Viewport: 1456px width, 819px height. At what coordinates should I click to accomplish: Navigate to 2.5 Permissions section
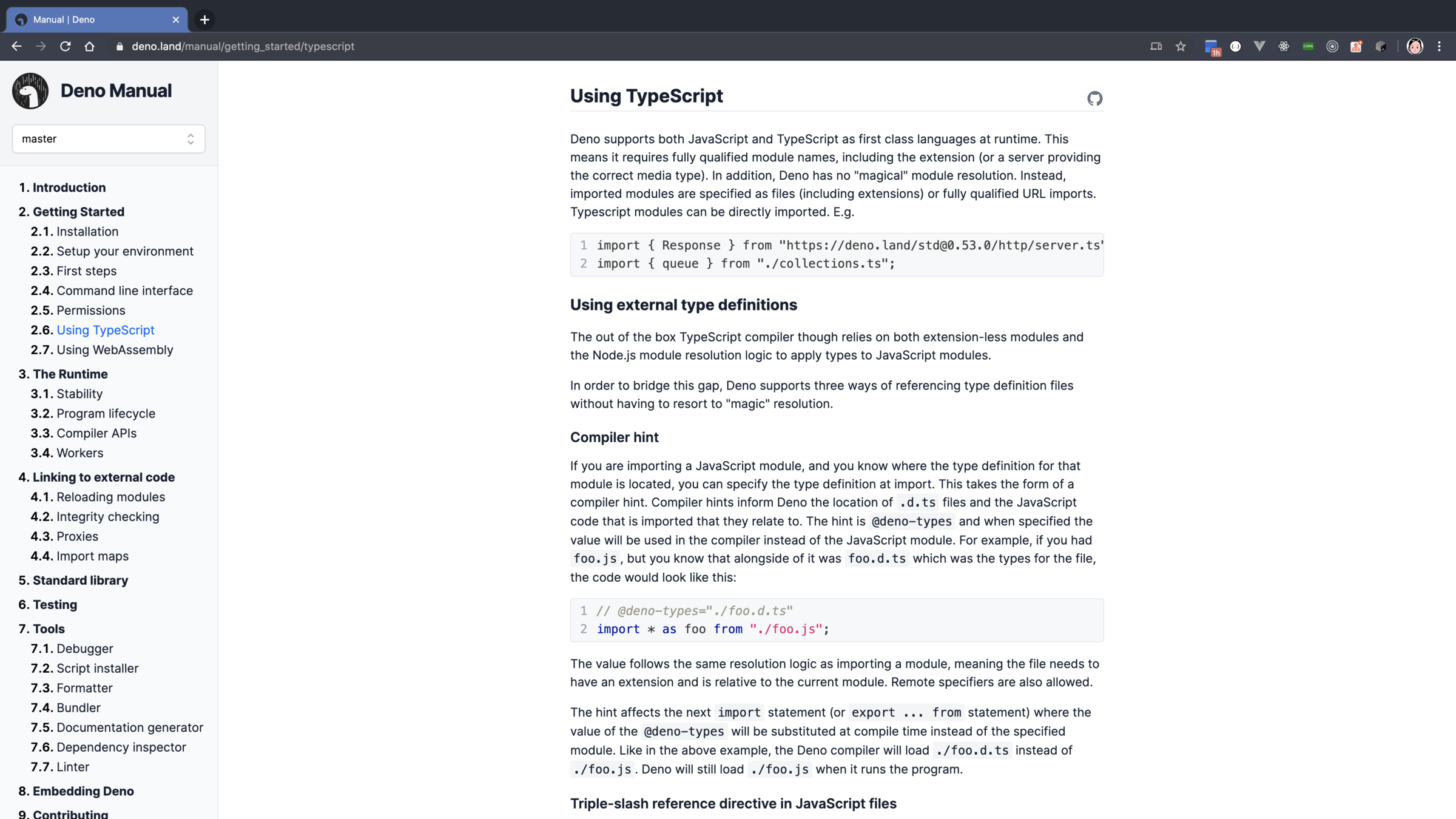point(90,311)
